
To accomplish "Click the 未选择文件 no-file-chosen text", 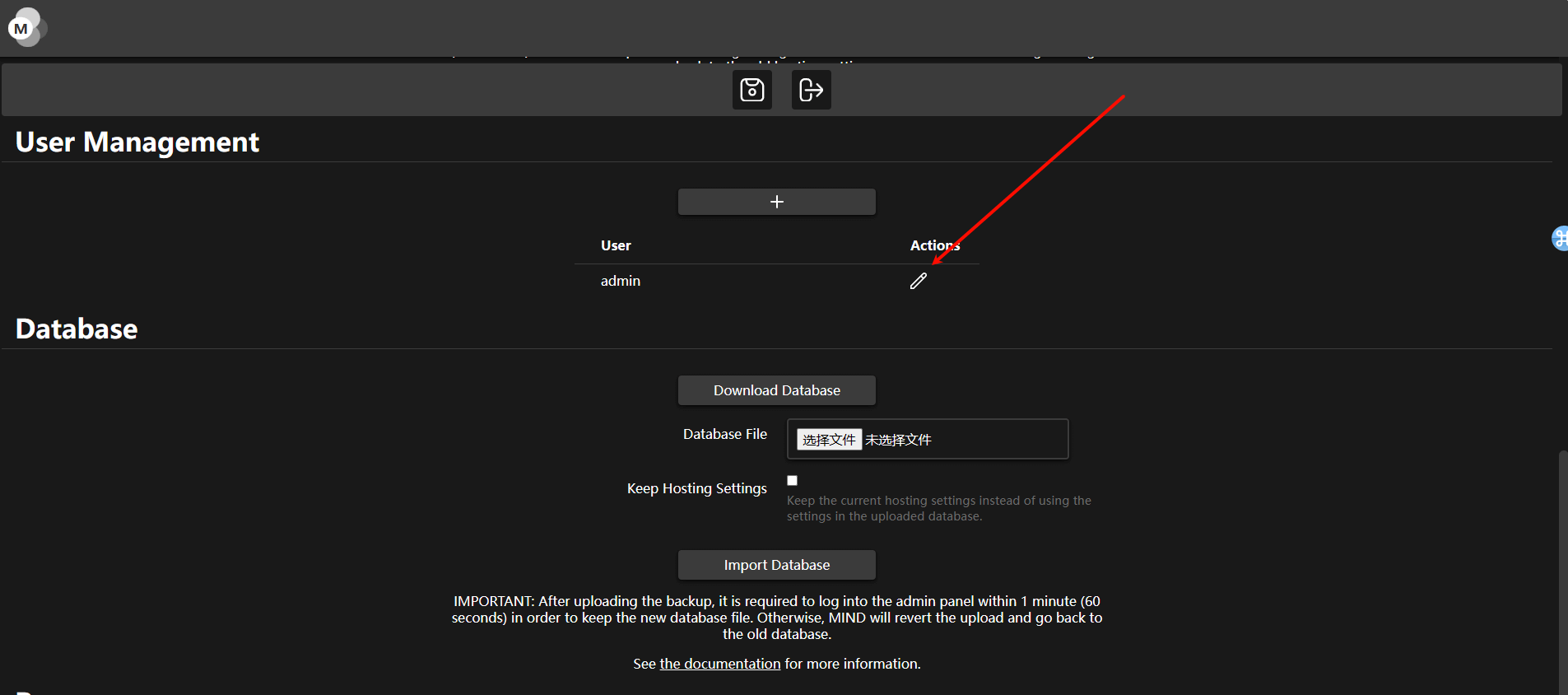I will tap(898, 440).
